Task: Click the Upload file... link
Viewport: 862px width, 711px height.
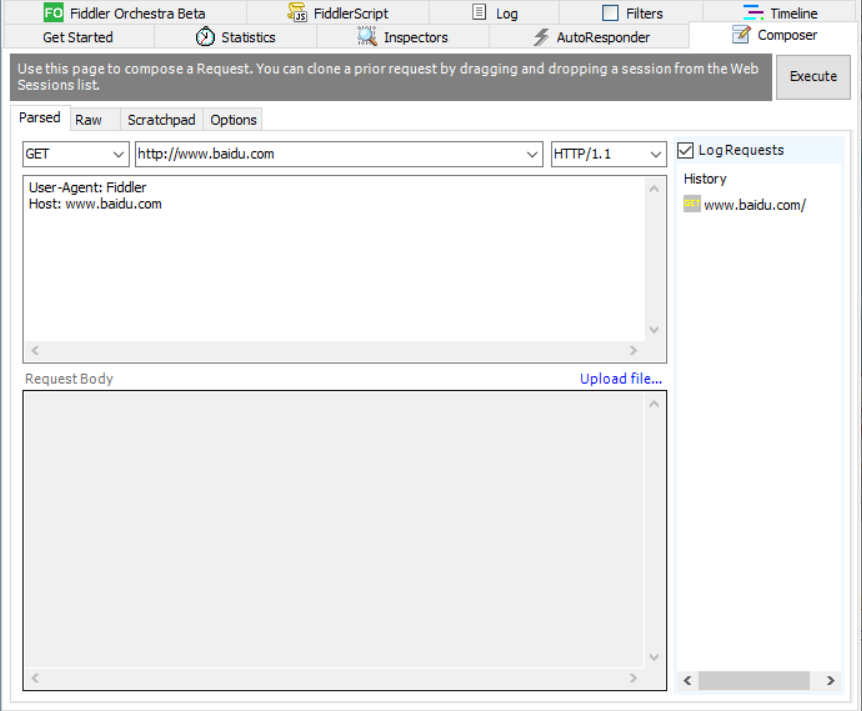Action: click(x=621, y=378)
